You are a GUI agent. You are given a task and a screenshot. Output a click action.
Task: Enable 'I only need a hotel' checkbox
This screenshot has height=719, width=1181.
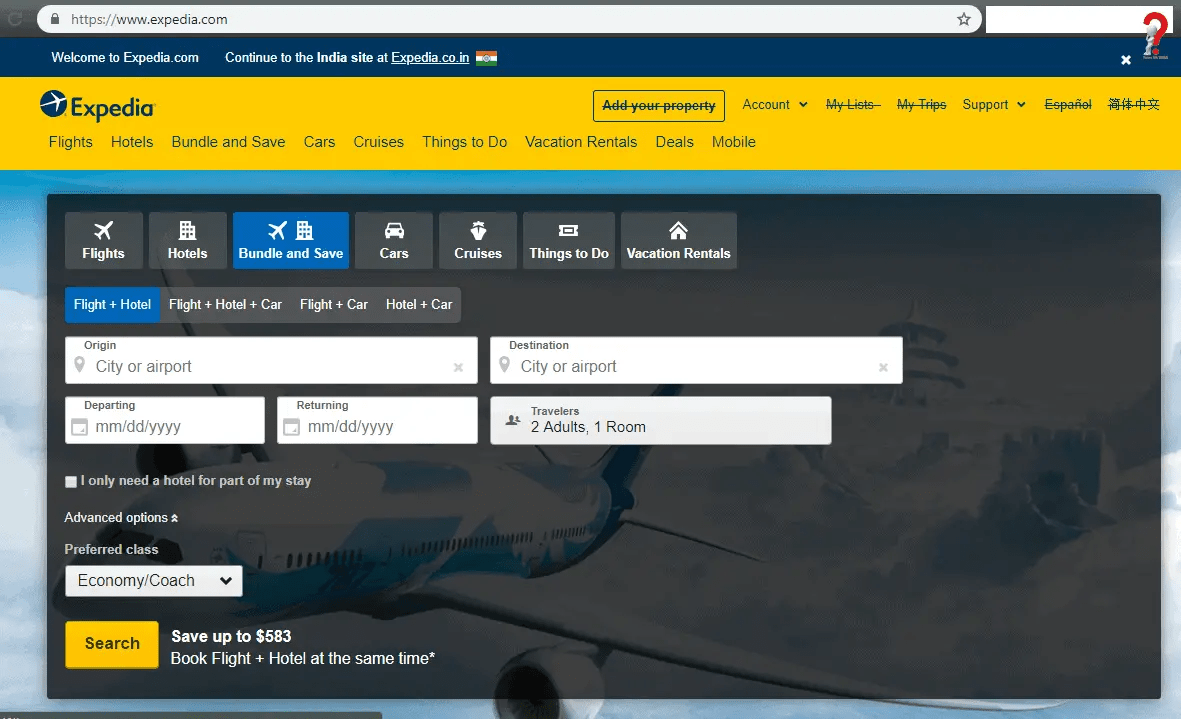71,481
